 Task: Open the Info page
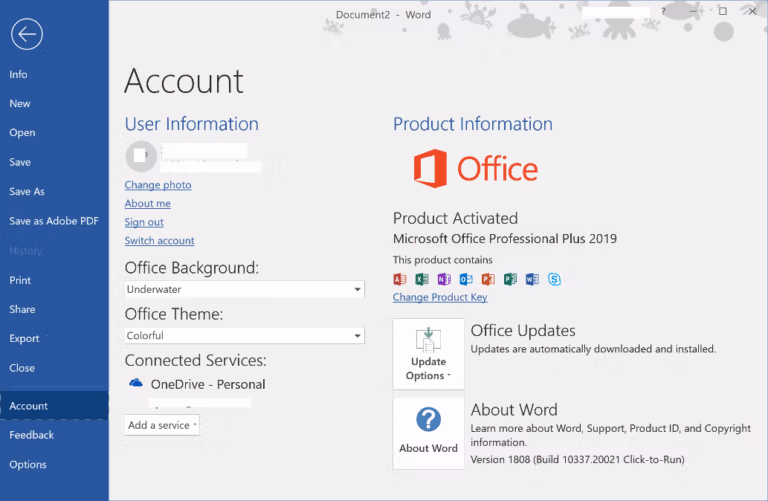[18, 74]
